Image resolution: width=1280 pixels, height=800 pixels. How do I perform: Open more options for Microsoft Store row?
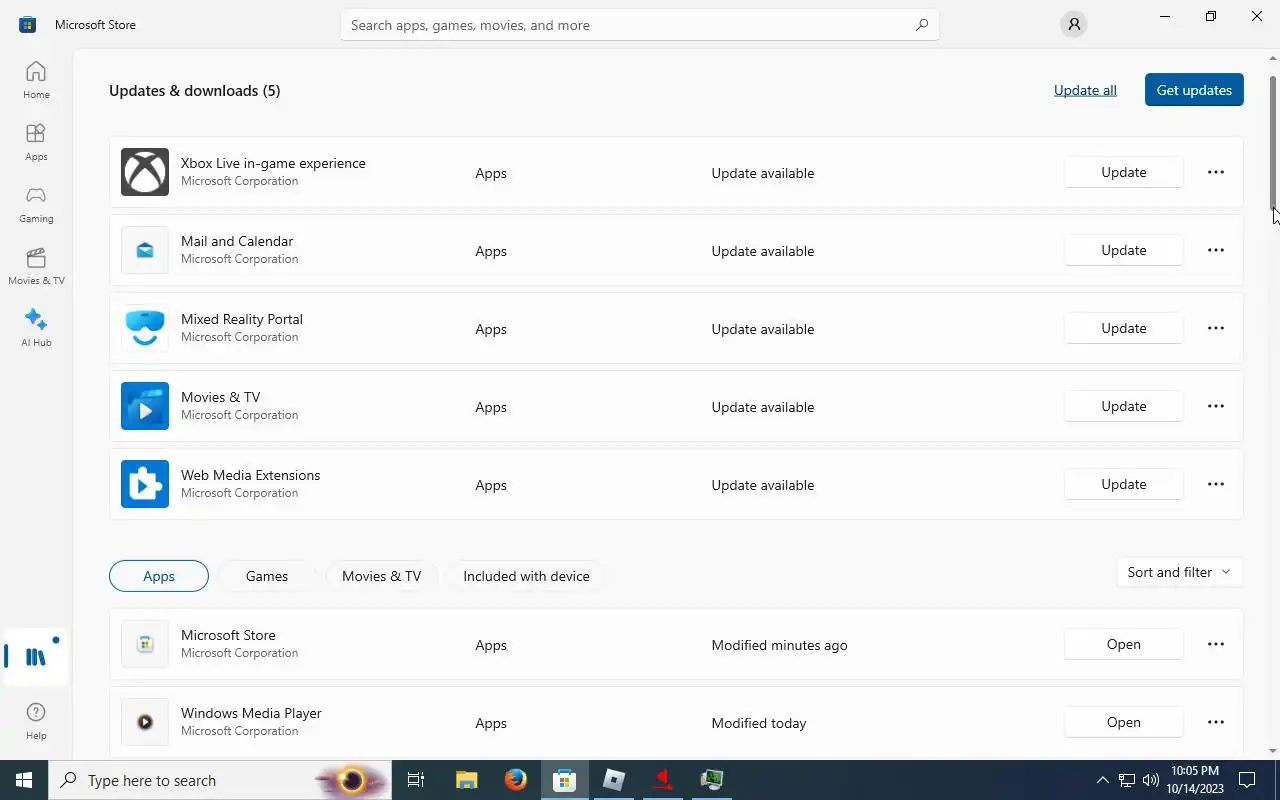1216,644
